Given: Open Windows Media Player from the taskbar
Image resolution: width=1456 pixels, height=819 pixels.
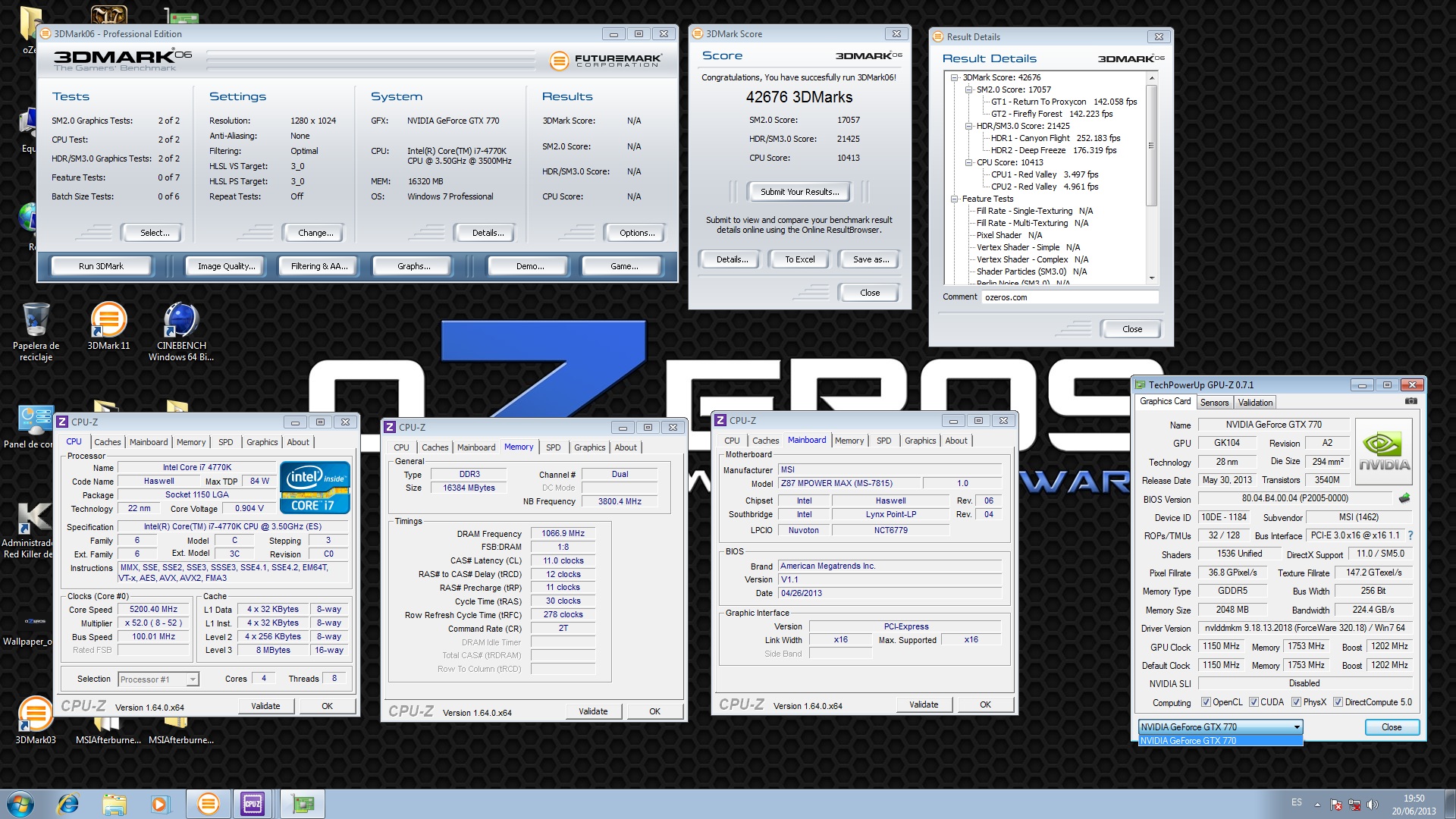Looking at the screenshot, I should (159, 804).
